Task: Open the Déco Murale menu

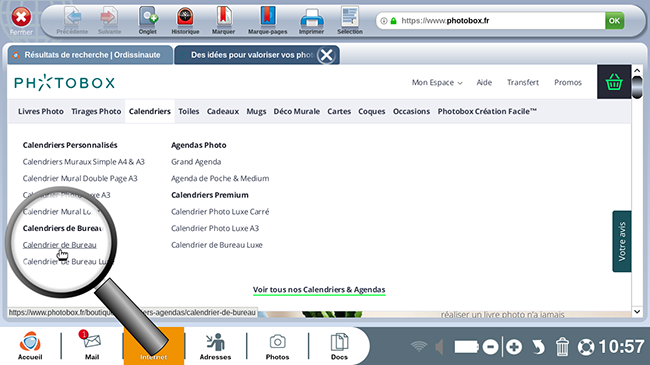Action: (x=296, y=111)
